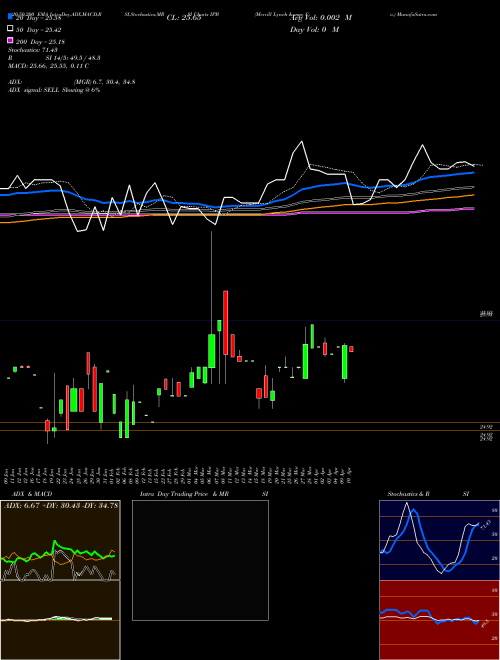Click the tallest red candlestick in the price chart

click(226, 322)
